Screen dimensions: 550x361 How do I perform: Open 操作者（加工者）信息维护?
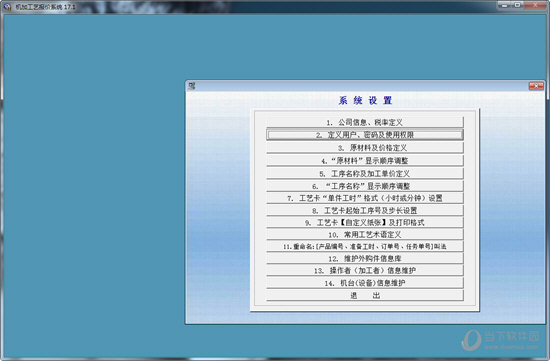(365, 270)
